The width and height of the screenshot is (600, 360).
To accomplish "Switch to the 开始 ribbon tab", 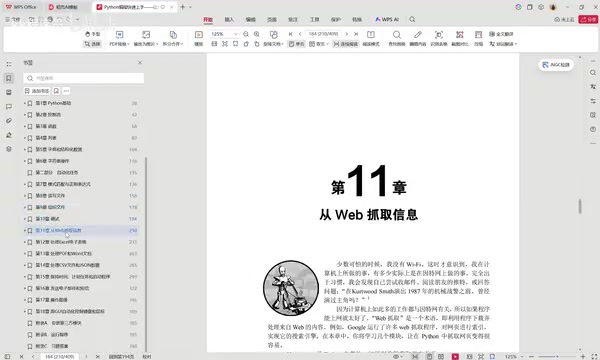I will (208, 20).
